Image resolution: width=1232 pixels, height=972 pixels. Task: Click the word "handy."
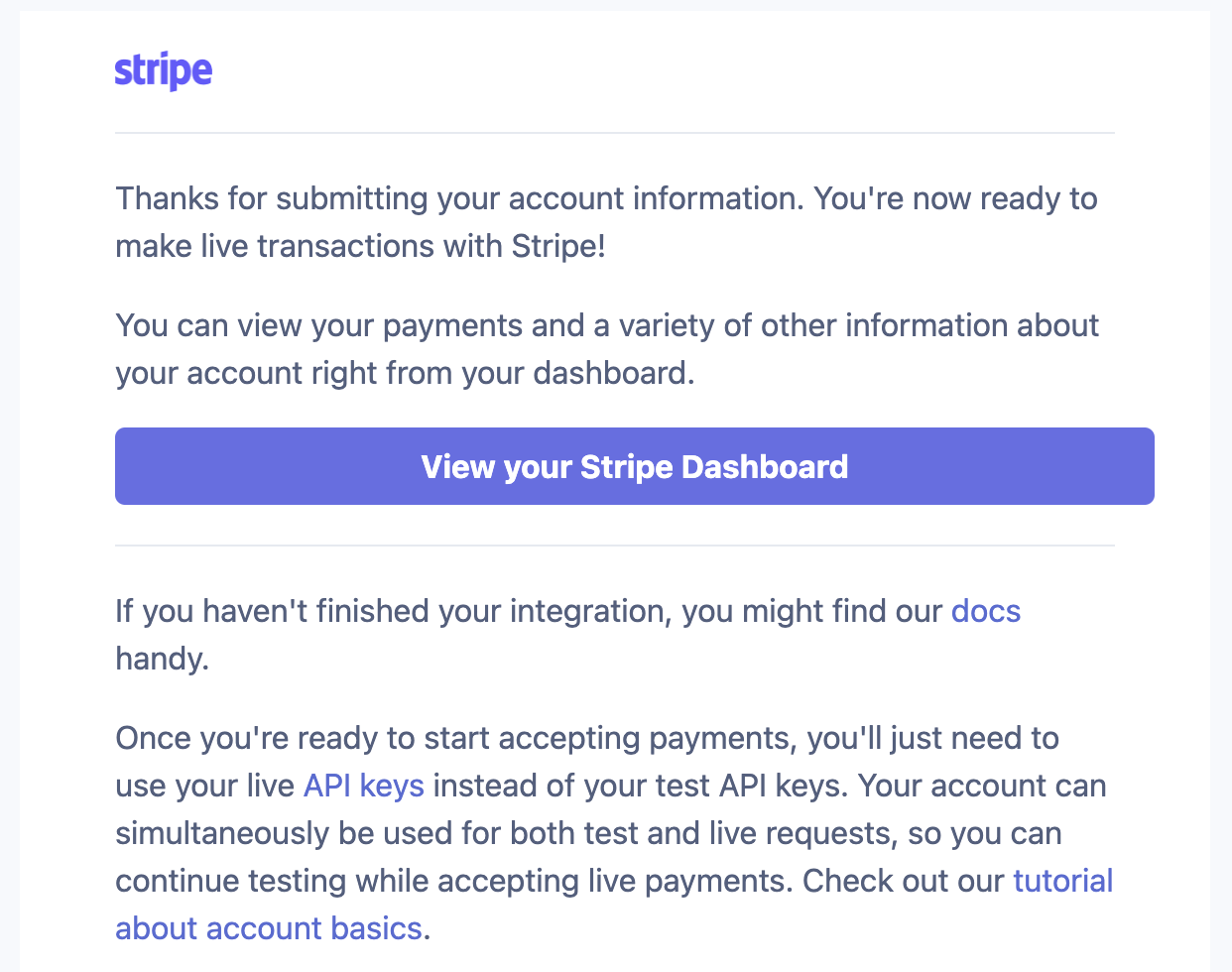[x=163, y=659]
